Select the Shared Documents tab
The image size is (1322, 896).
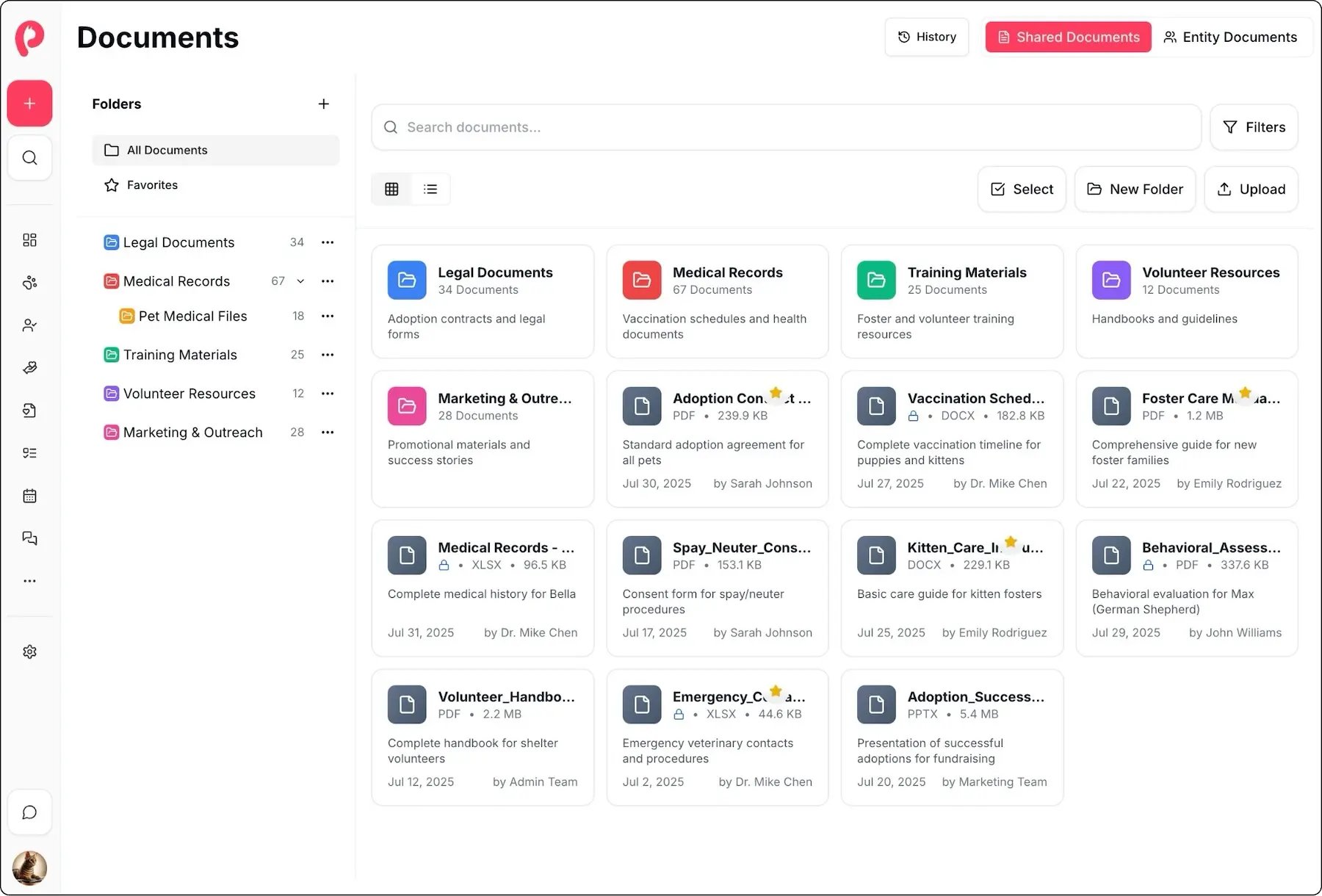[x=1068, y=37]
